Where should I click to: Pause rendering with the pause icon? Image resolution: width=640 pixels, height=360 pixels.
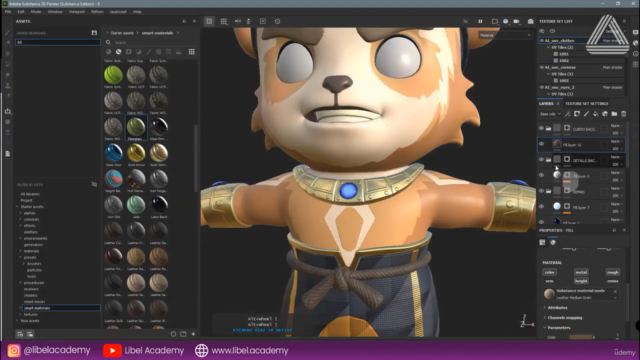(480, 21)
